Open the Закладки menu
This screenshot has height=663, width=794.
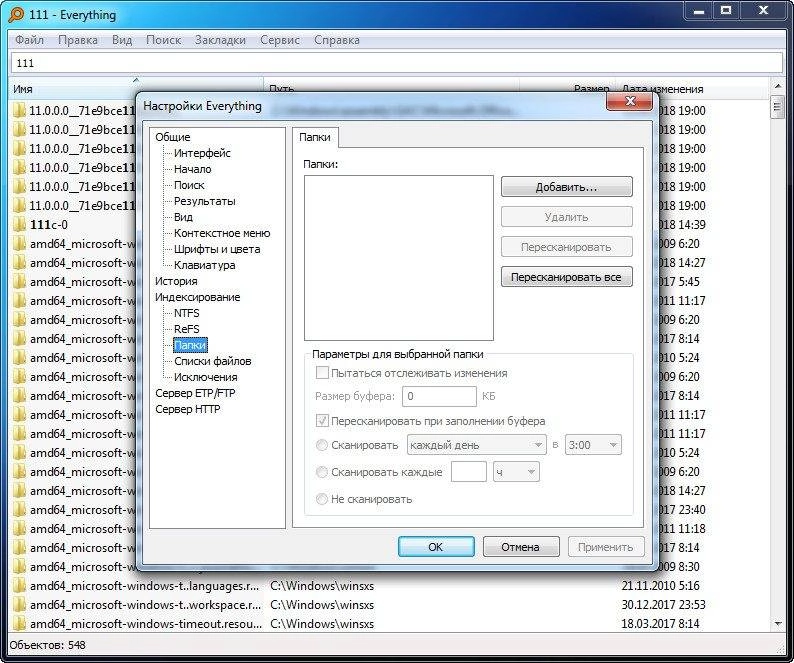(x=220, y=40)
